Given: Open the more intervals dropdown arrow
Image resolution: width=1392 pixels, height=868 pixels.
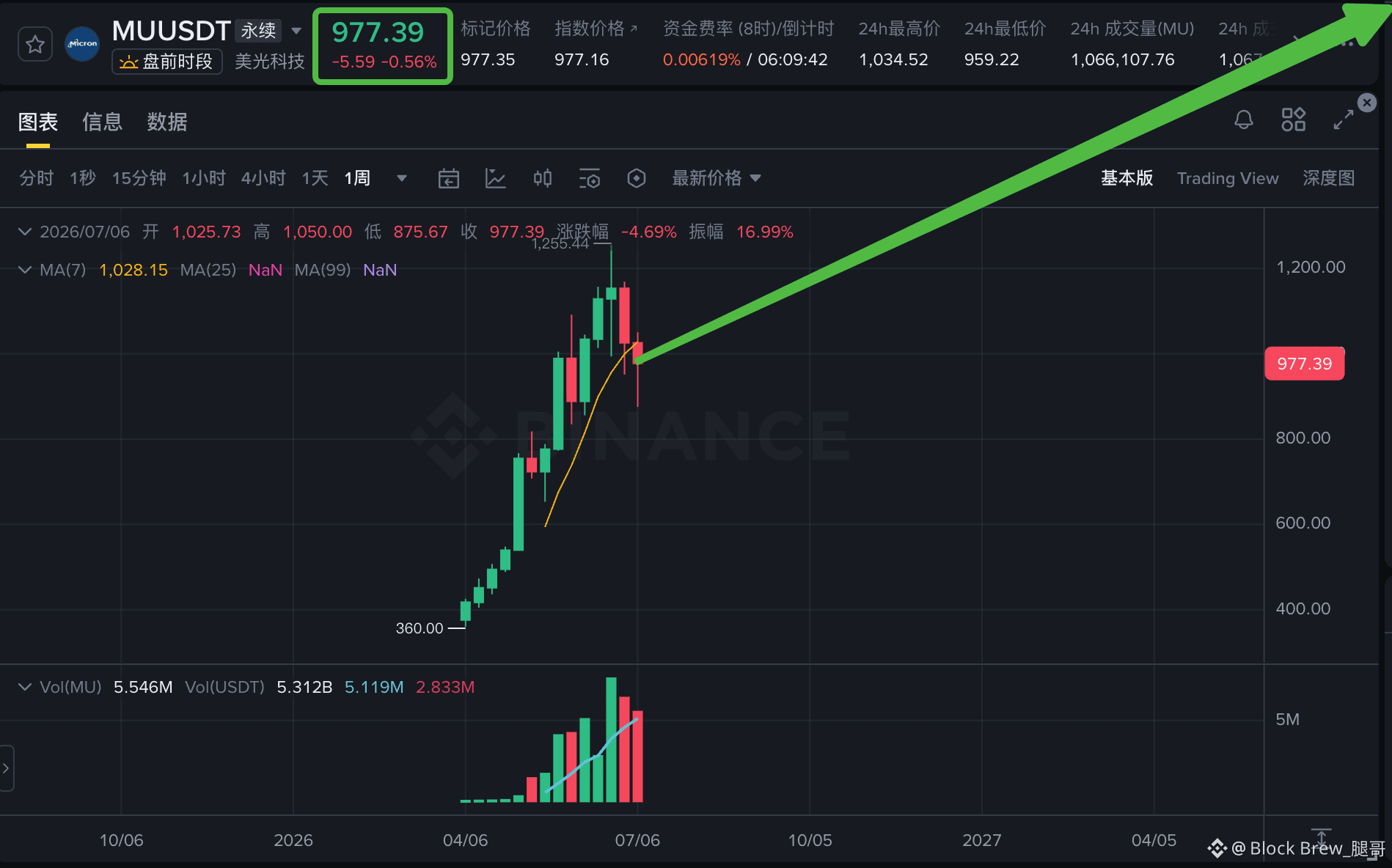Looking at the screenshot, I should [402, 178].
